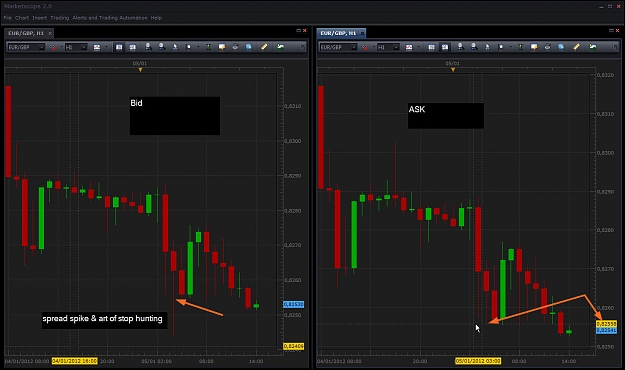Viewport: 625px width, 370px height.
Task: Open the Help menu
Action: click(156, 18)
